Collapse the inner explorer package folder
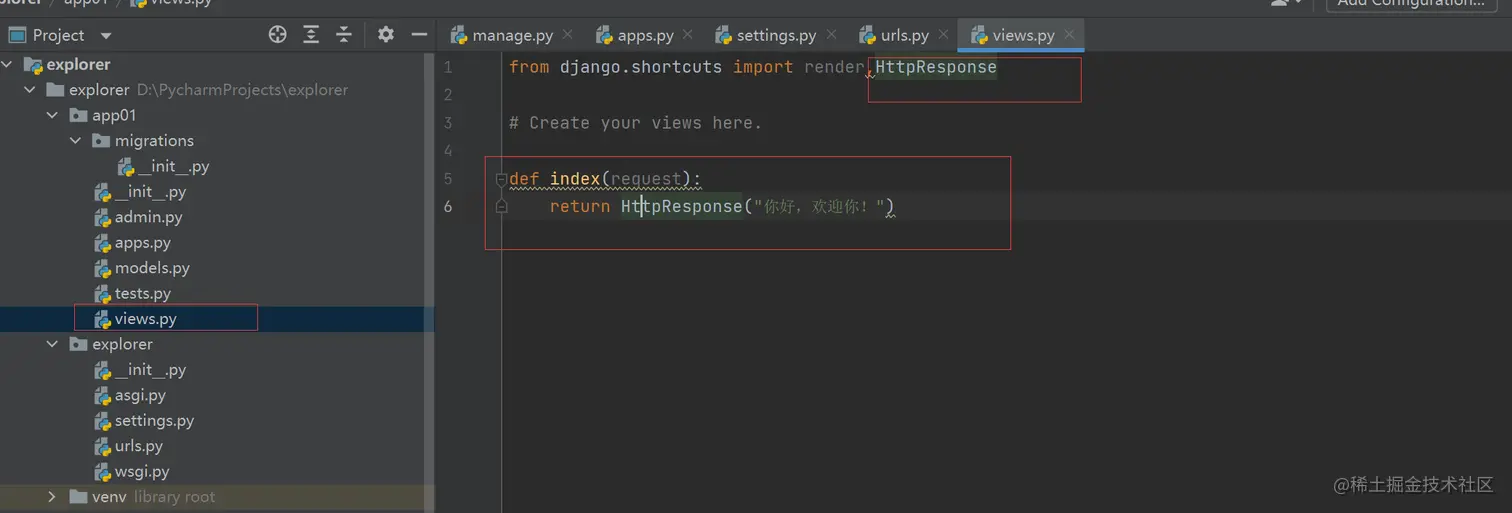Image resolution: width=1512 pixels, height=513 pixels. tap(53, 344)
